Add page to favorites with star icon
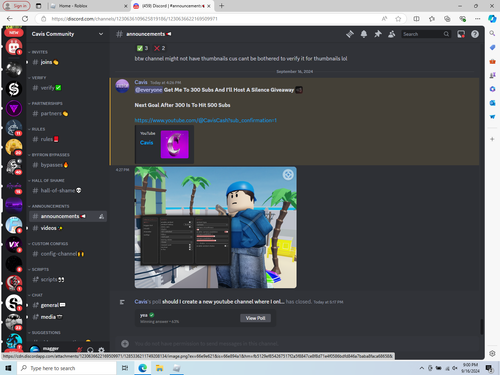500x375 pixels. click(398, 19)
